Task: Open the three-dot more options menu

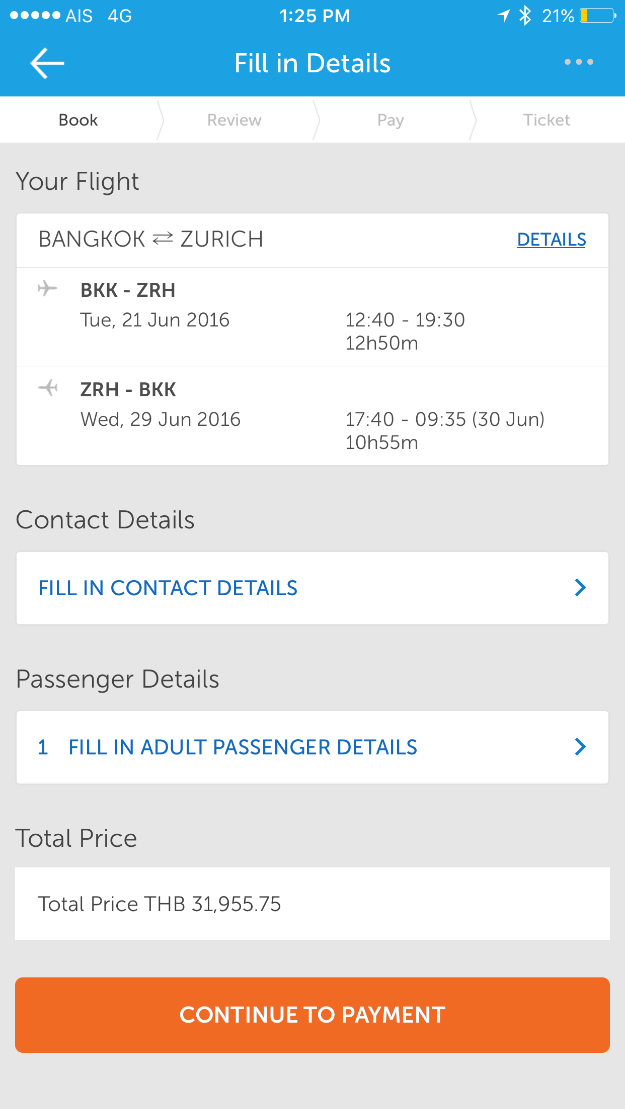Action: [x=578, y=62]
